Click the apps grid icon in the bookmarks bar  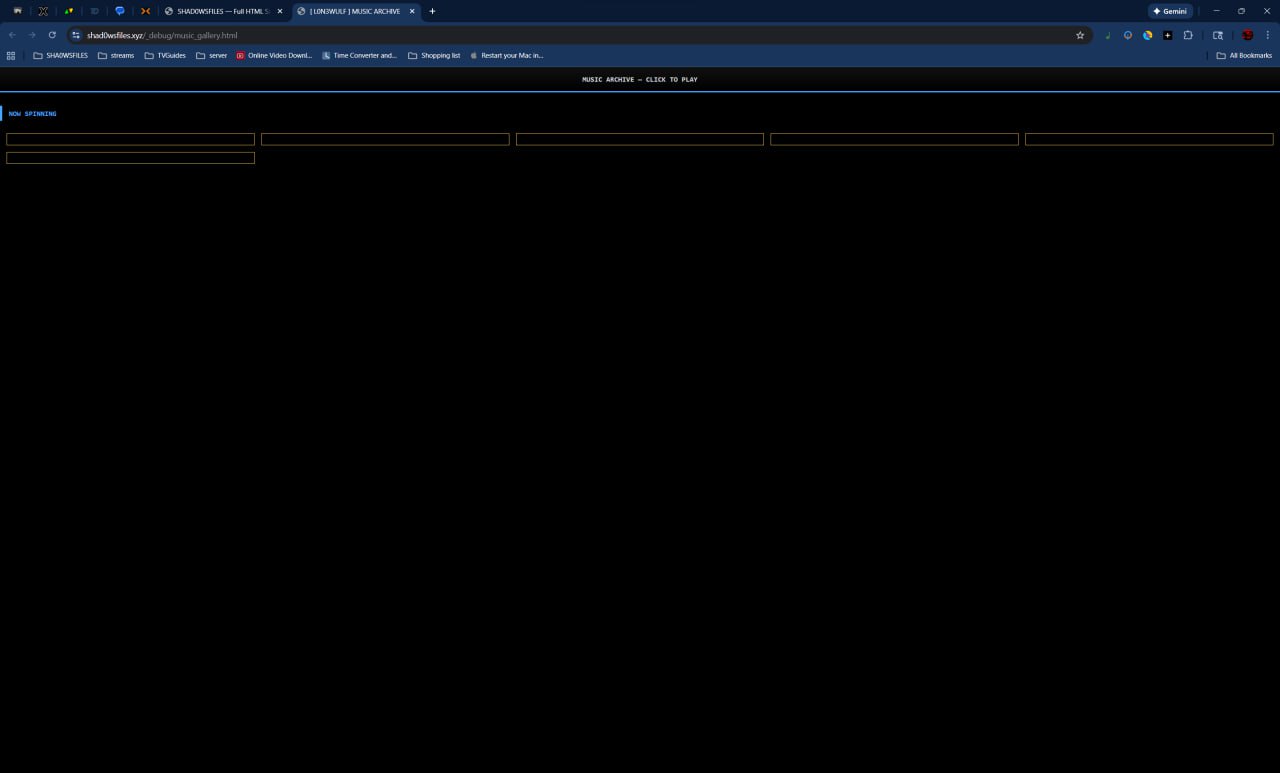[x=11, y=56]
